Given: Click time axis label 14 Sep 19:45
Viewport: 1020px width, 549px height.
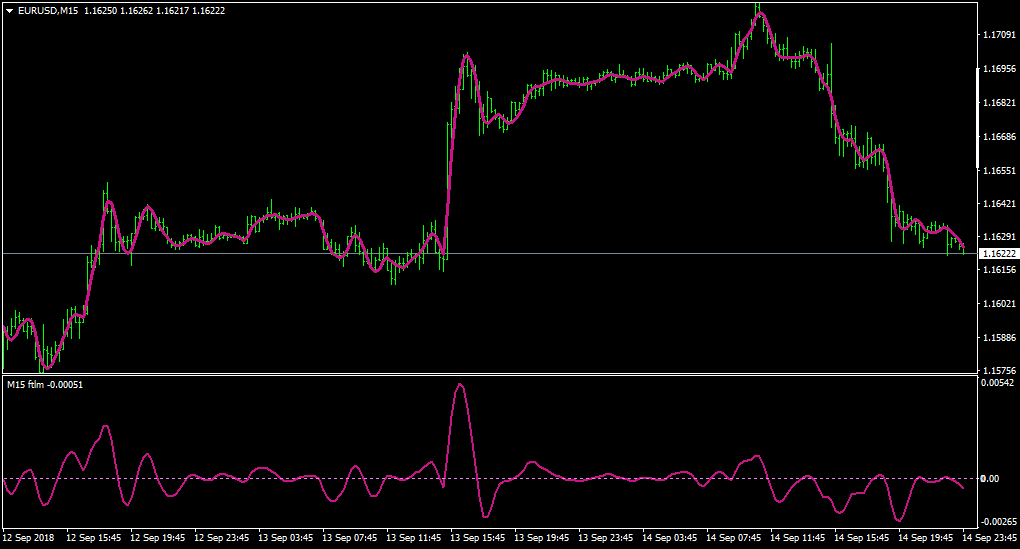Looking at the screenshot, I should [926, 538].
